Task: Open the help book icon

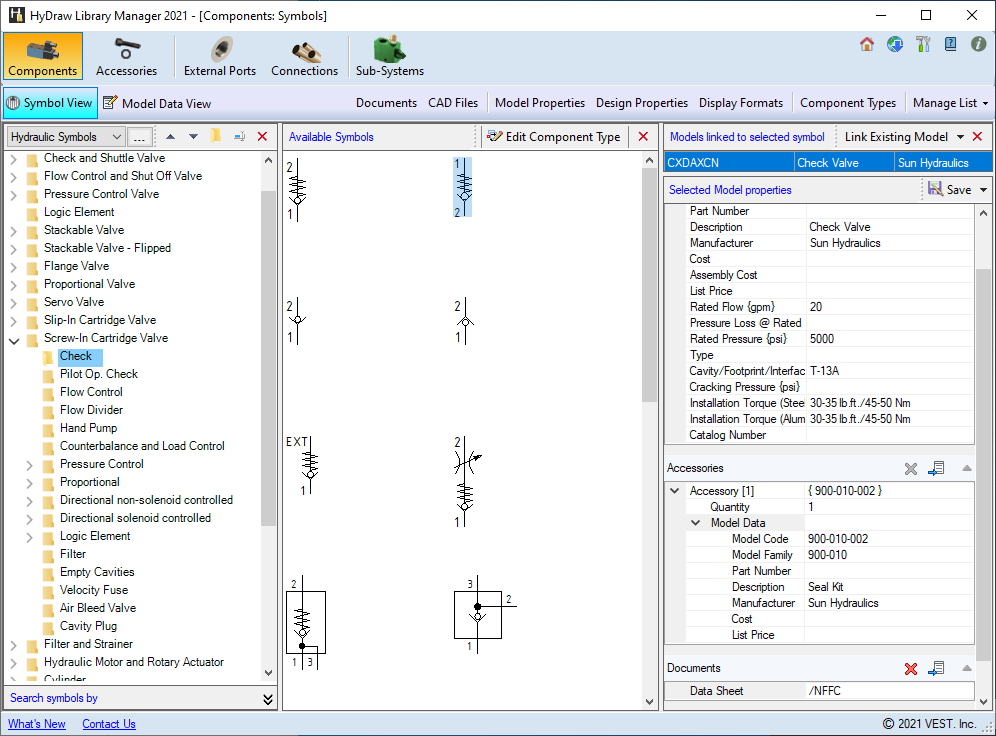Action: pos(950,44)
